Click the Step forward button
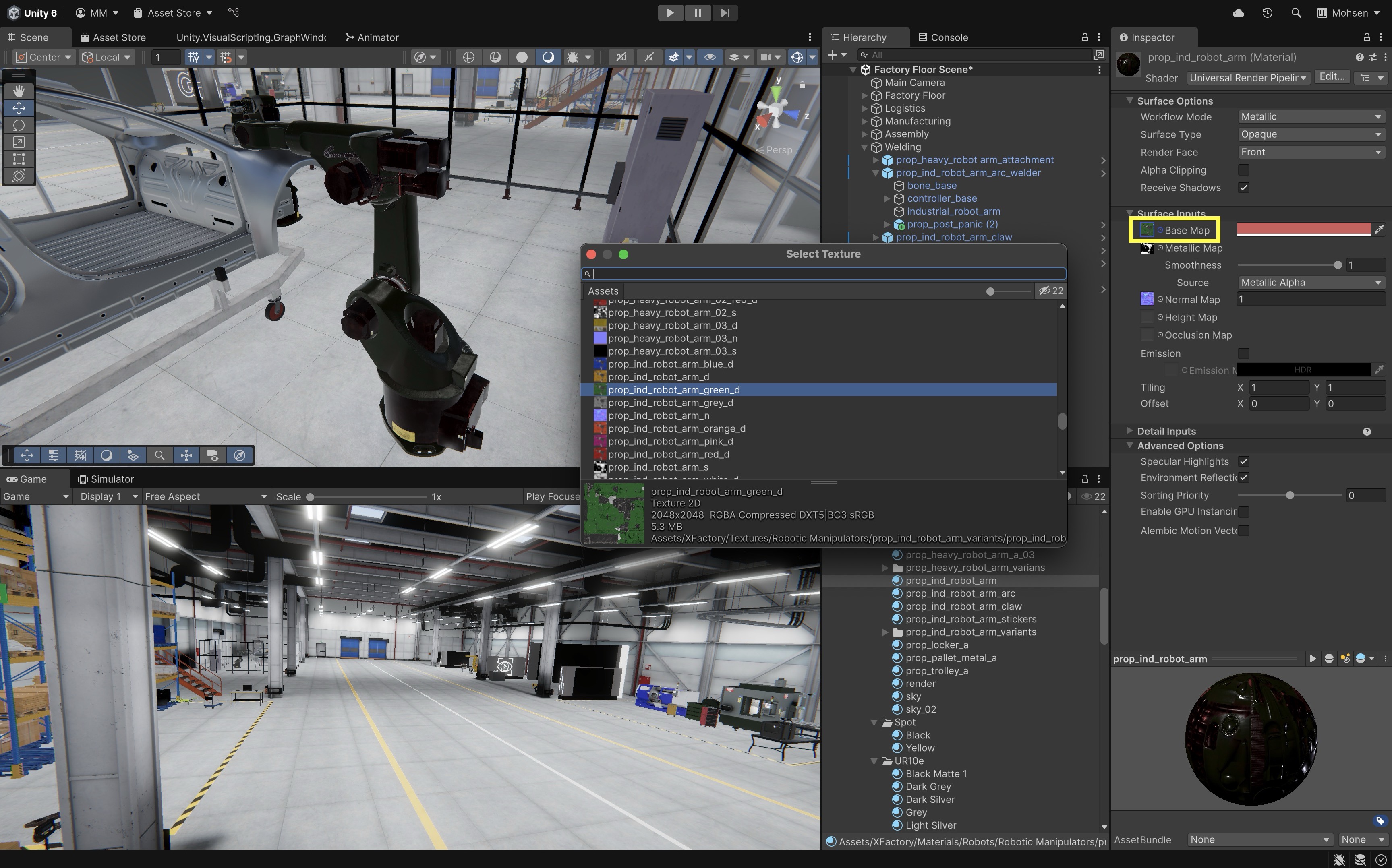This screenshot has width=1392, height=868. coord(725,12)
